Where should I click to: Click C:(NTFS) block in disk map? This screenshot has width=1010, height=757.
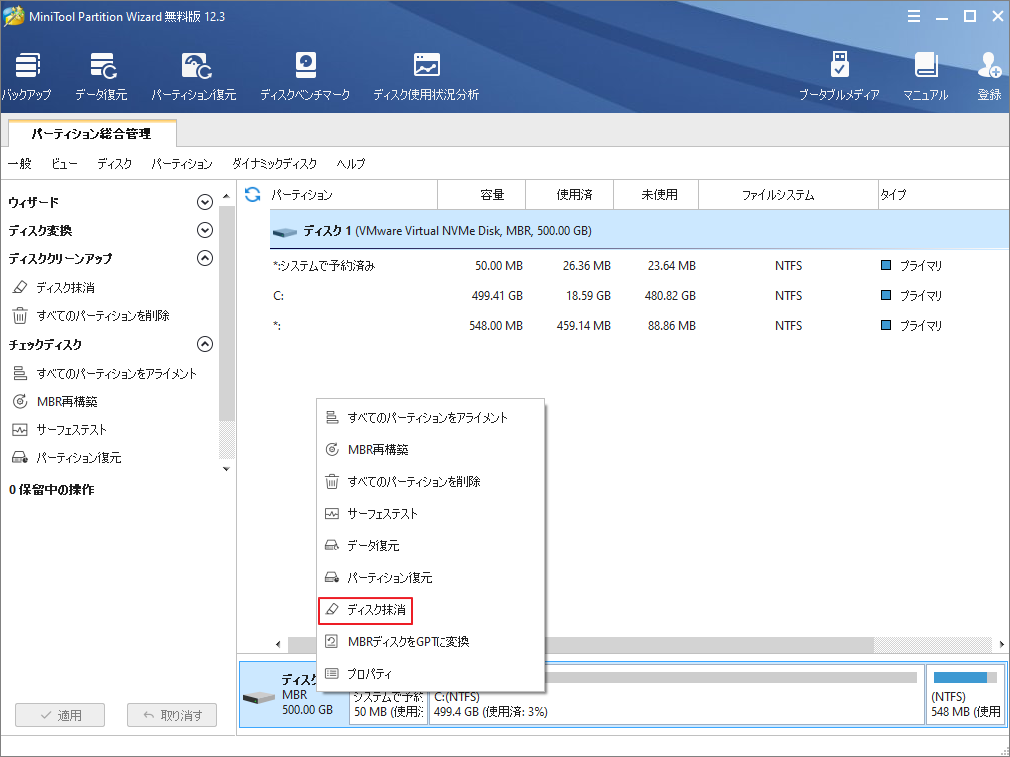coord(676,695)
